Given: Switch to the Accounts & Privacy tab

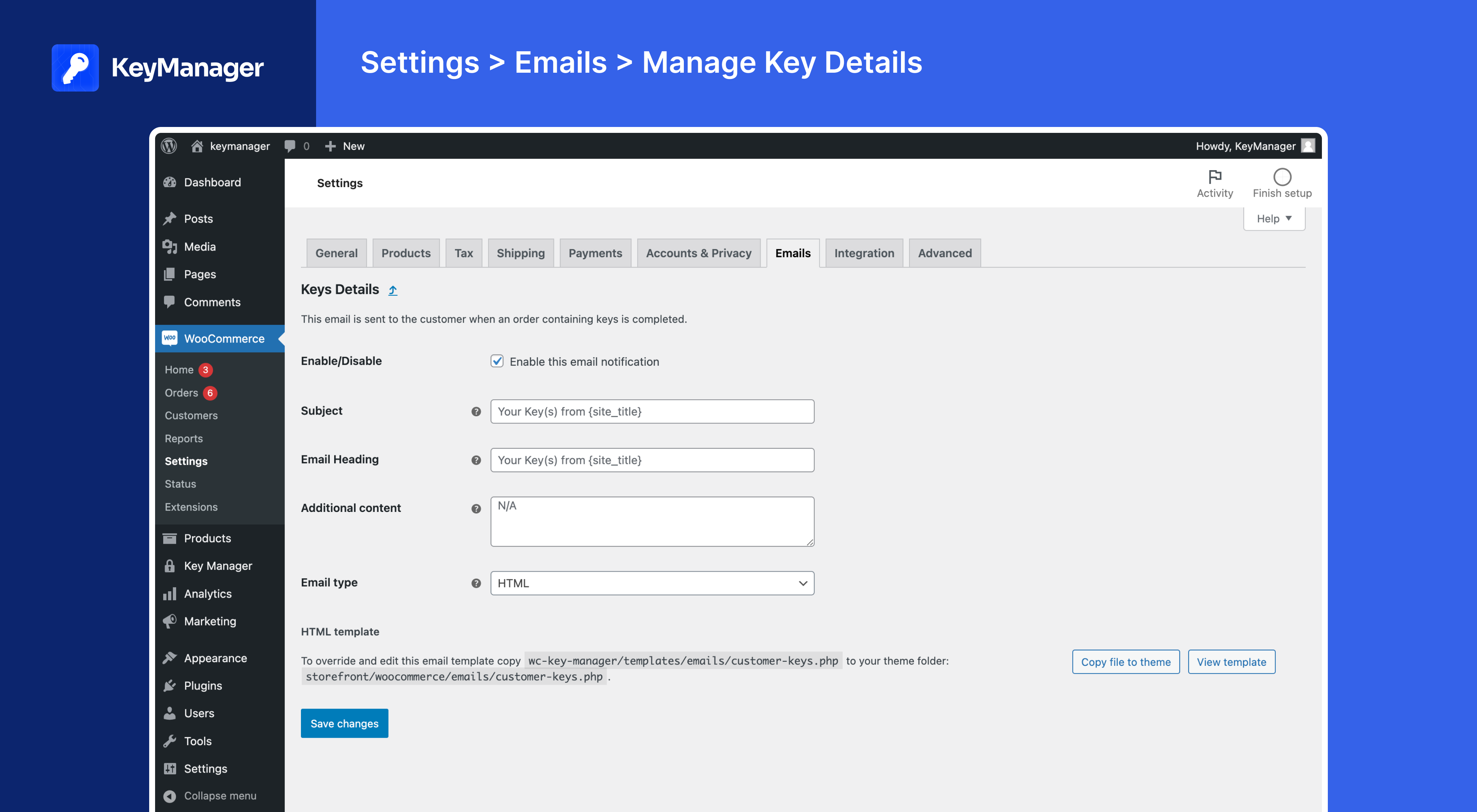Looking at the screenshot, I should point(698,253).
